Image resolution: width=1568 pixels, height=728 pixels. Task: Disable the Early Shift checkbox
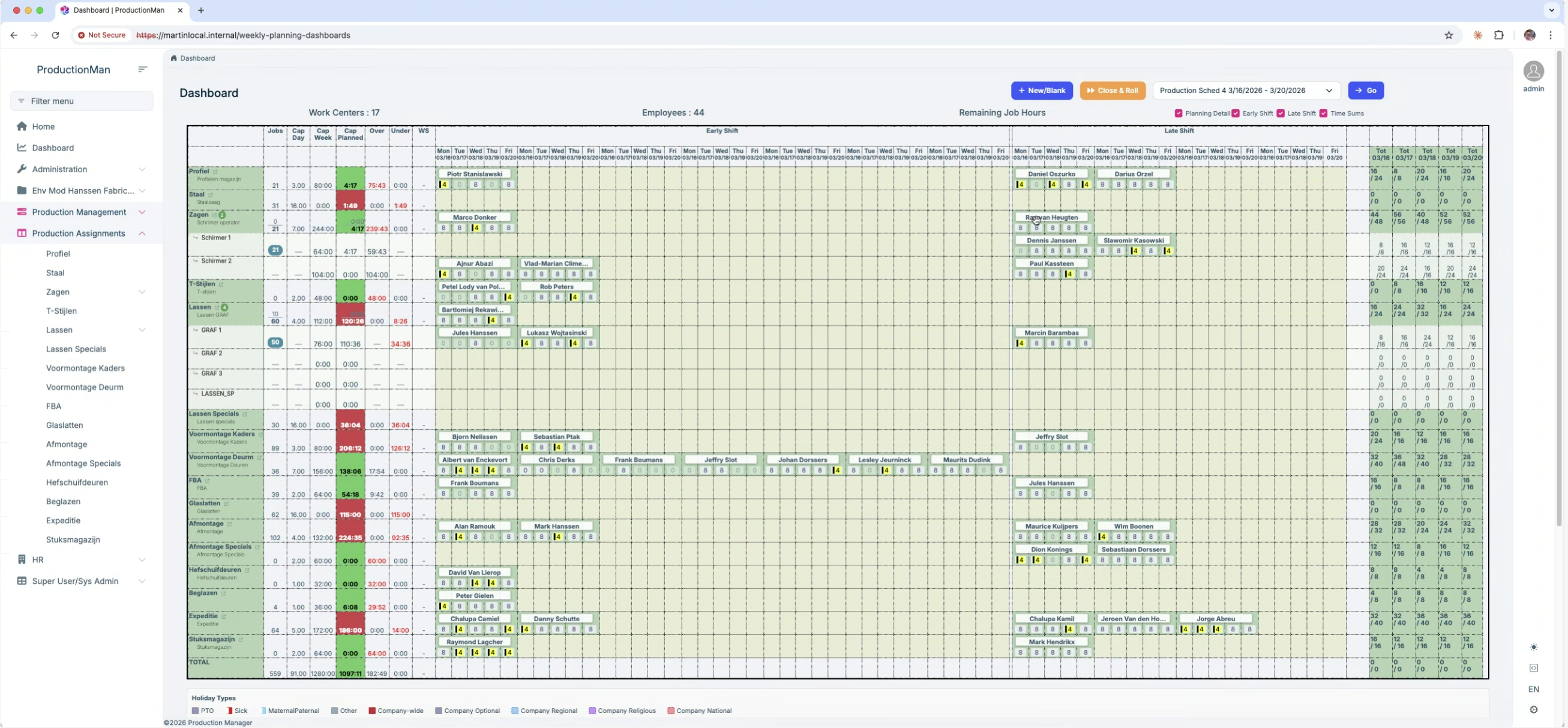coord(1235,113)
